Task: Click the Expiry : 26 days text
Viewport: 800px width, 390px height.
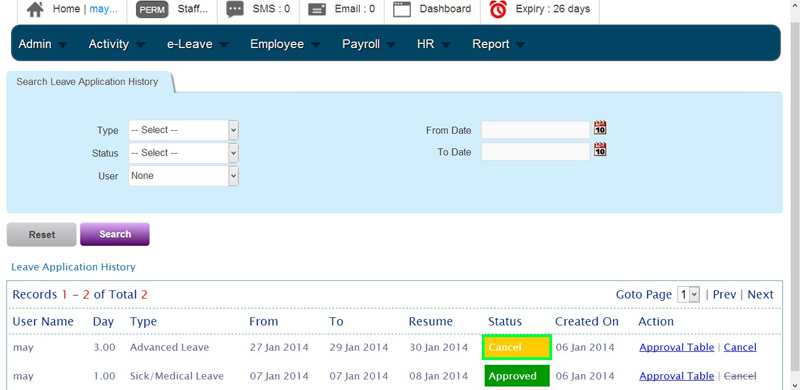Action: pos(553,9)
